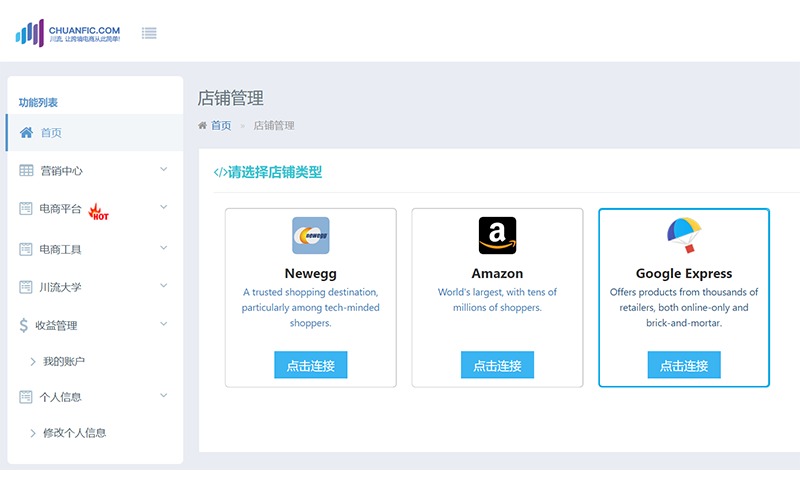Click the 个人信息 sidebar icon
800x480 pixels.
tap(26, 397)
